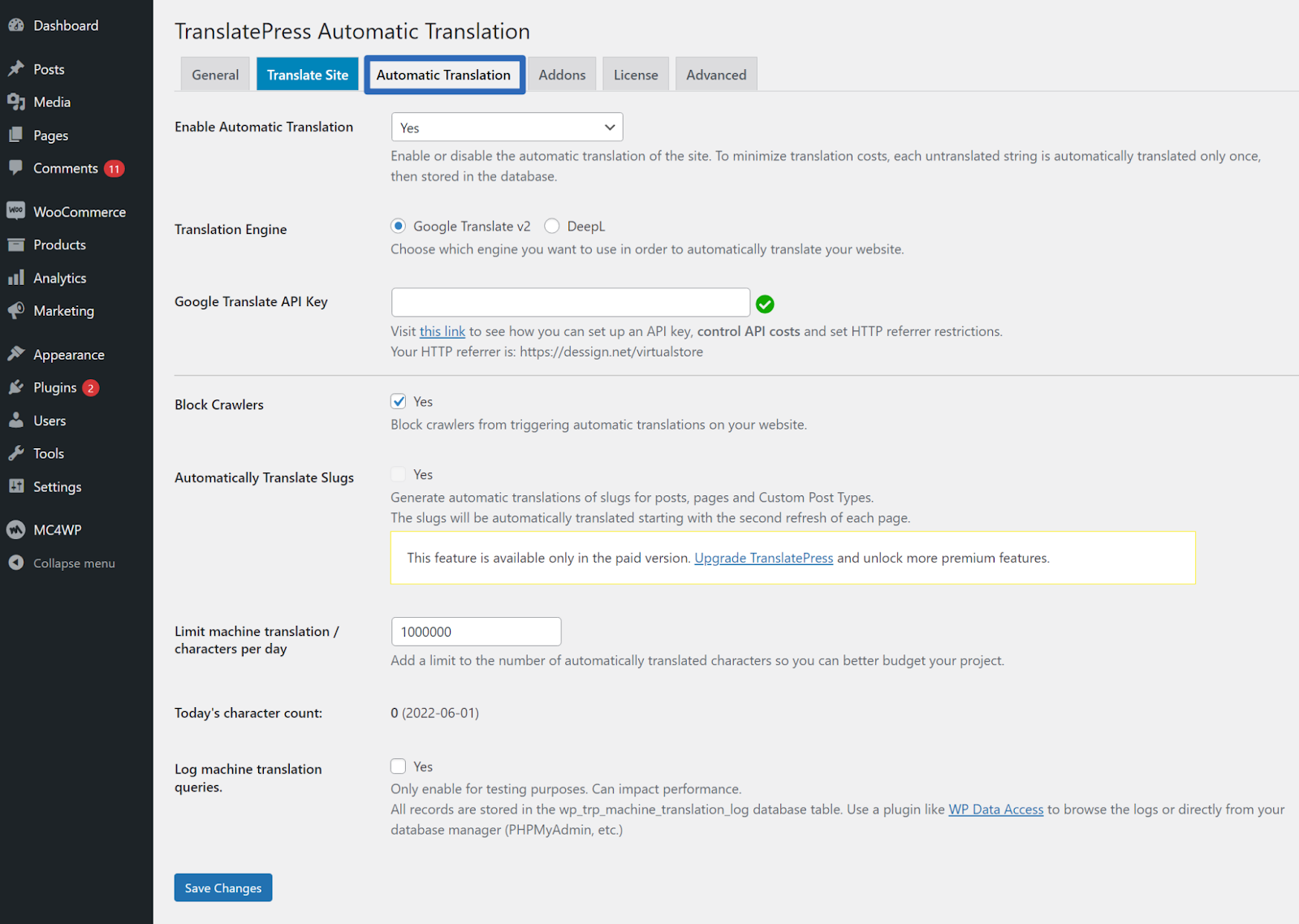
Task: Click the Users person icon
Action: point(16,421)
